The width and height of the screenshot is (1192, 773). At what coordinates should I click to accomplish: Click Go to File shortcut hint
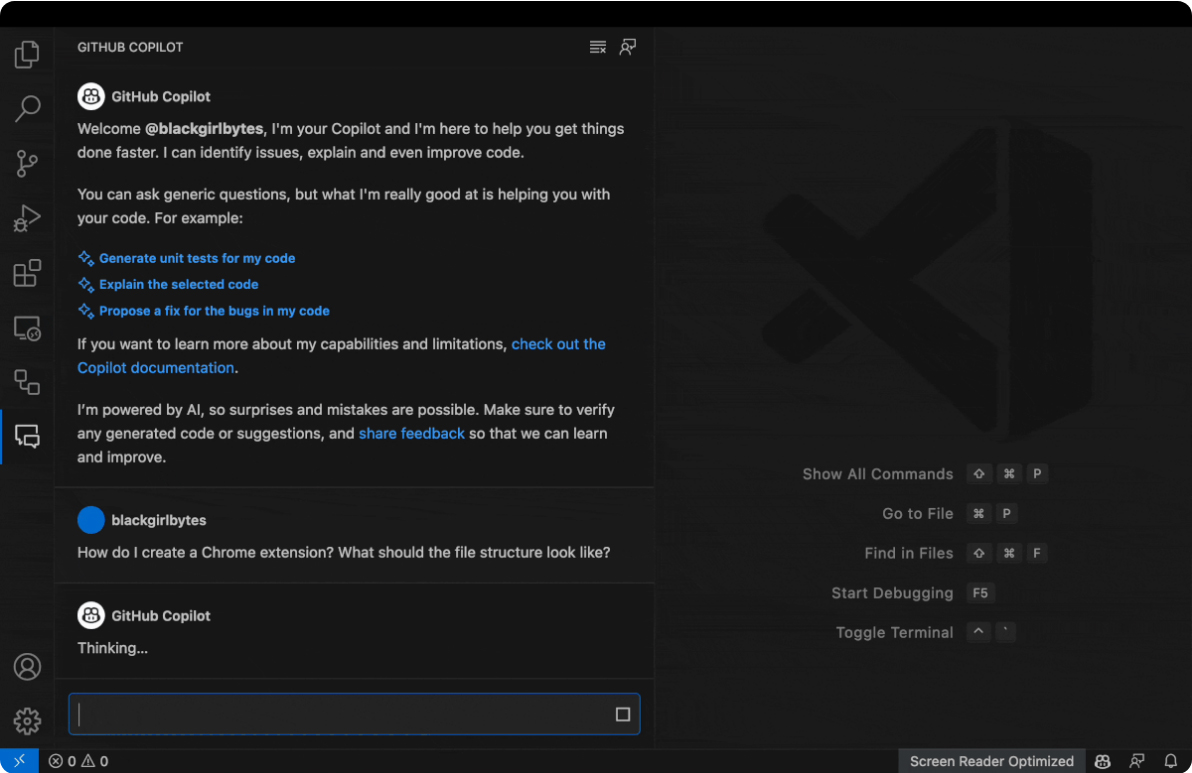tap(917, 514)
